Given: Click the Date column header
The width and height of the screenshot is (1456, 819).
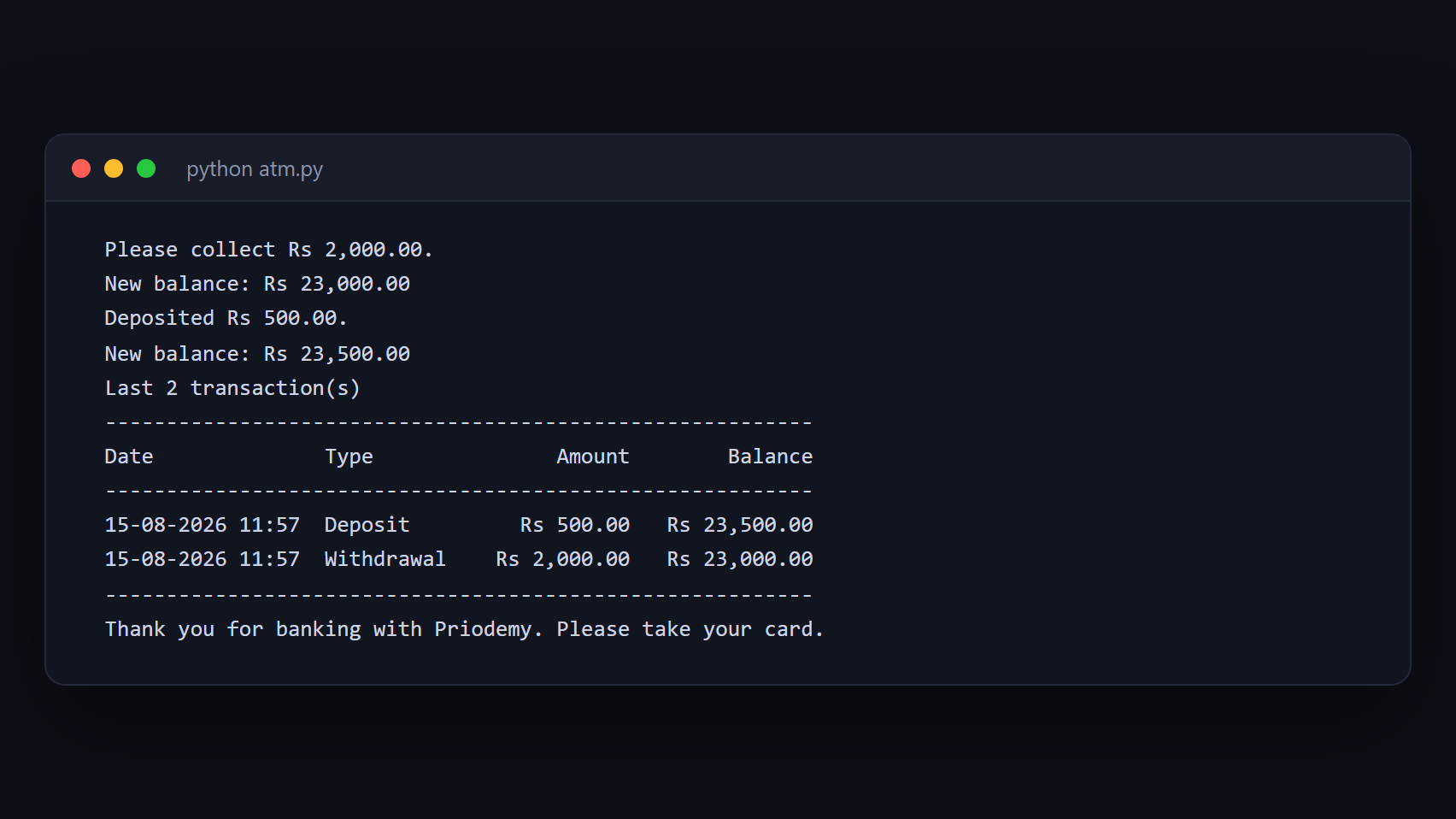Looking at the screenshot, I should 129,457.
